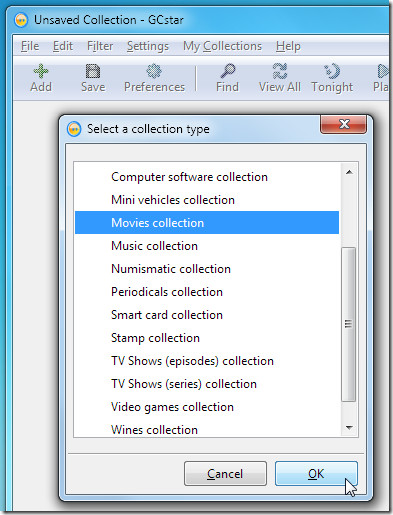Close the Select a collection type dialog

coord(344,124)
